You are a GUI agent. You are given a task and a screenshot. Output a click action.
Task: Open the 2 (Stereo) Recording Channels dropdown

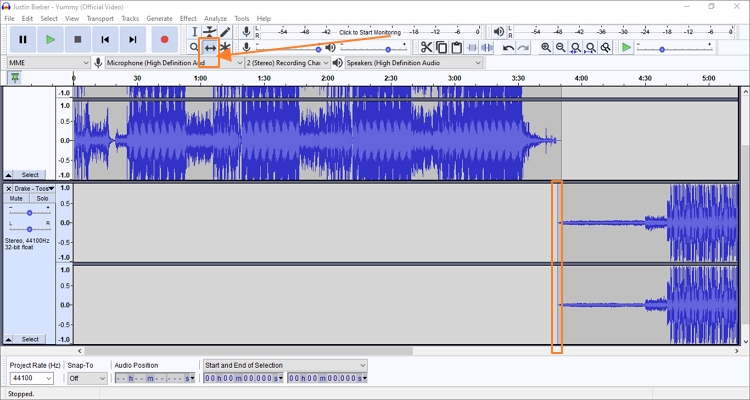pos(288,63)
